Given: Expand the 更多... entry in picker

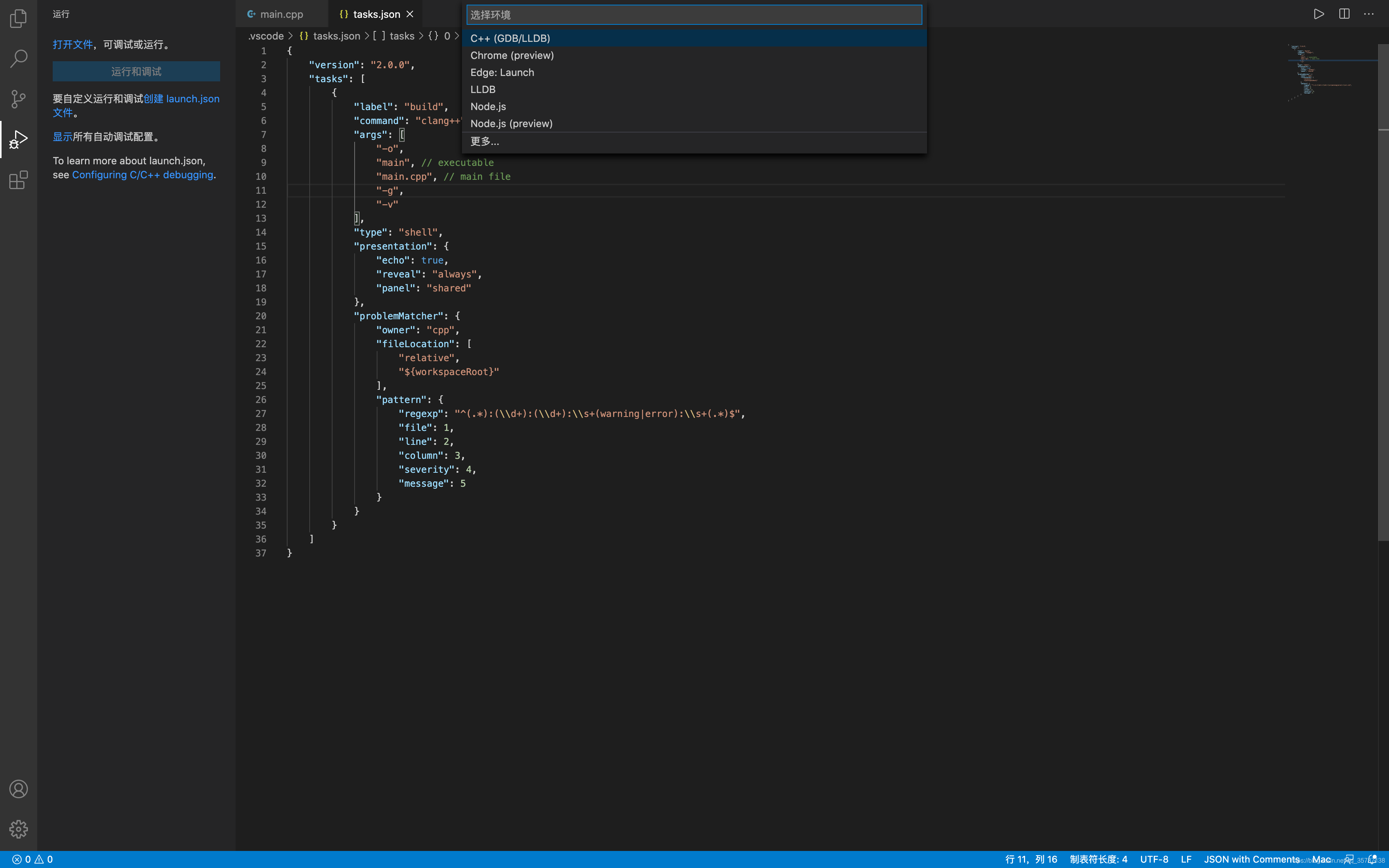Looking at the screenshot, I should (x=484, y=141).
